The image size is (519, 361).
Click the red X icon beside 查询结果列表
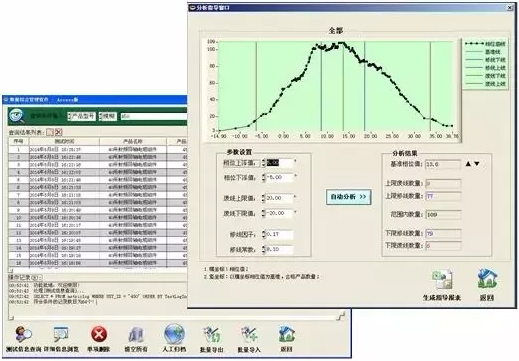tap(59, 132)
